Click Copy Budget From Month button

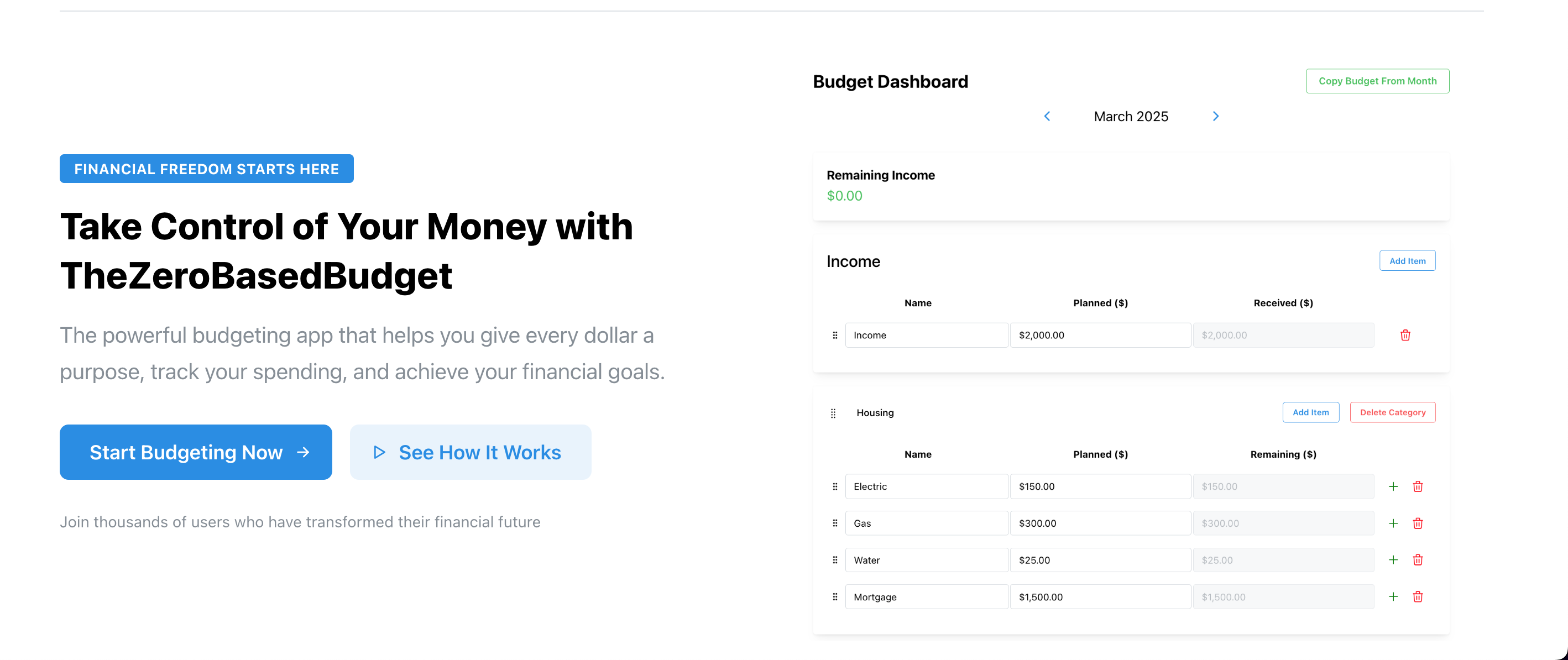tap(1377, 81)
